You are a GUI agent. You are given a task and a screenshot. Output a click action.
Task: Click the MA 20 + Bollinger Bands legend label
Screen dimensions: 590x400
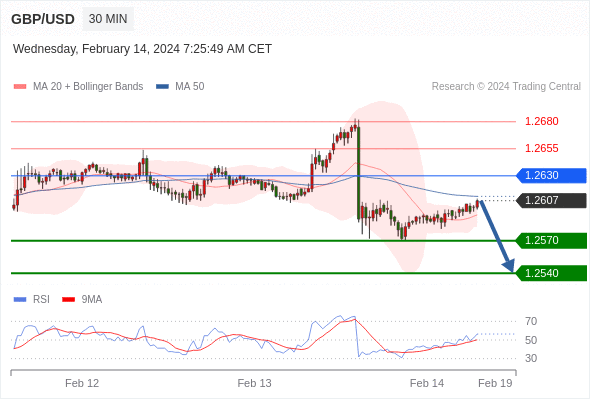pos(88,87)
